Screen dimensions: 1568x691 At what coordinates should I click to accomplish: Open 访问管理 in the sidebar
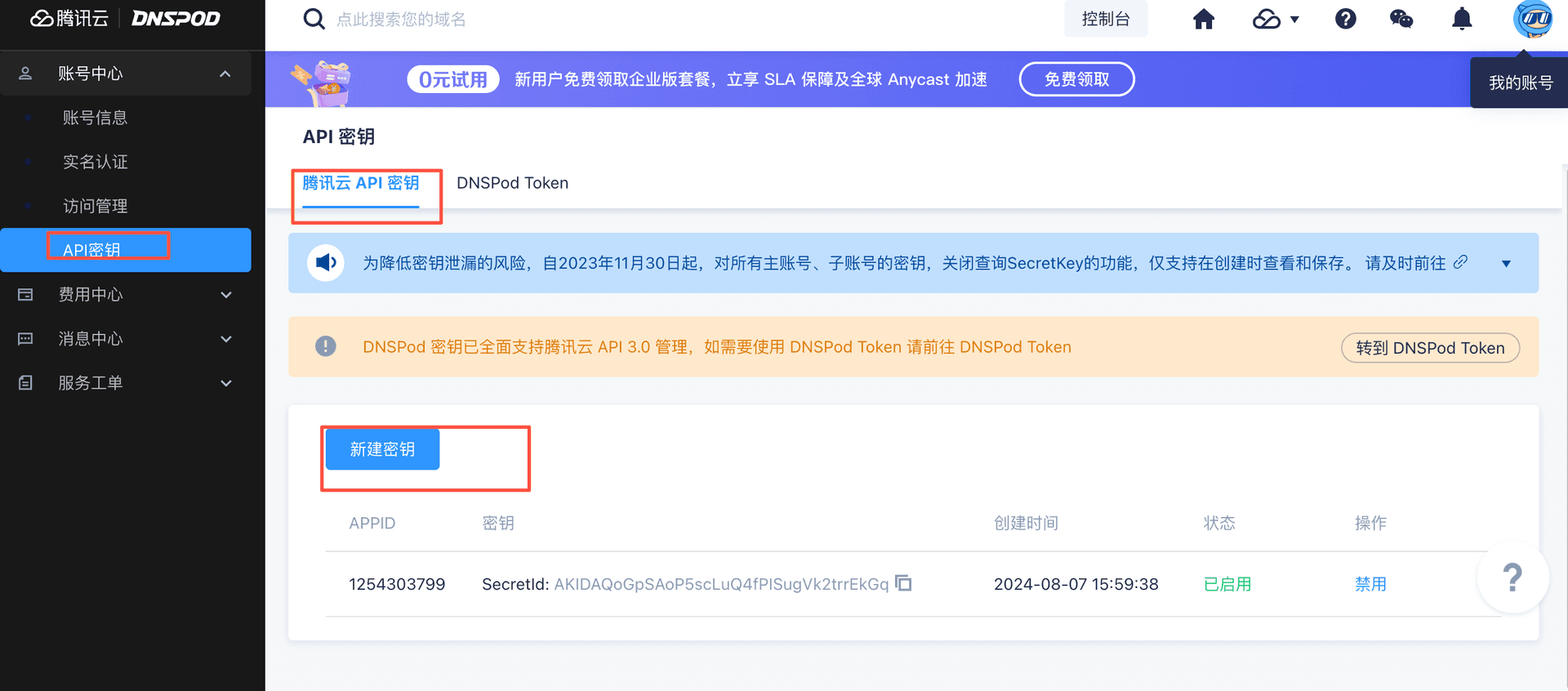(x=96, y=206)
